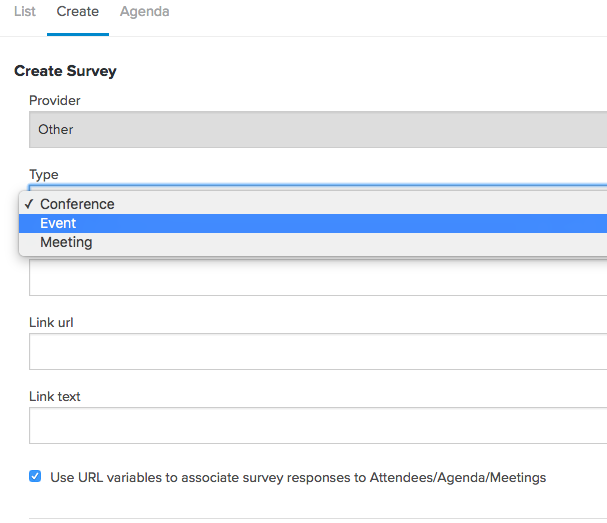Viewport: 607px width, 523px height.
Task: Click the Provider field label
Action: [55, 101]
